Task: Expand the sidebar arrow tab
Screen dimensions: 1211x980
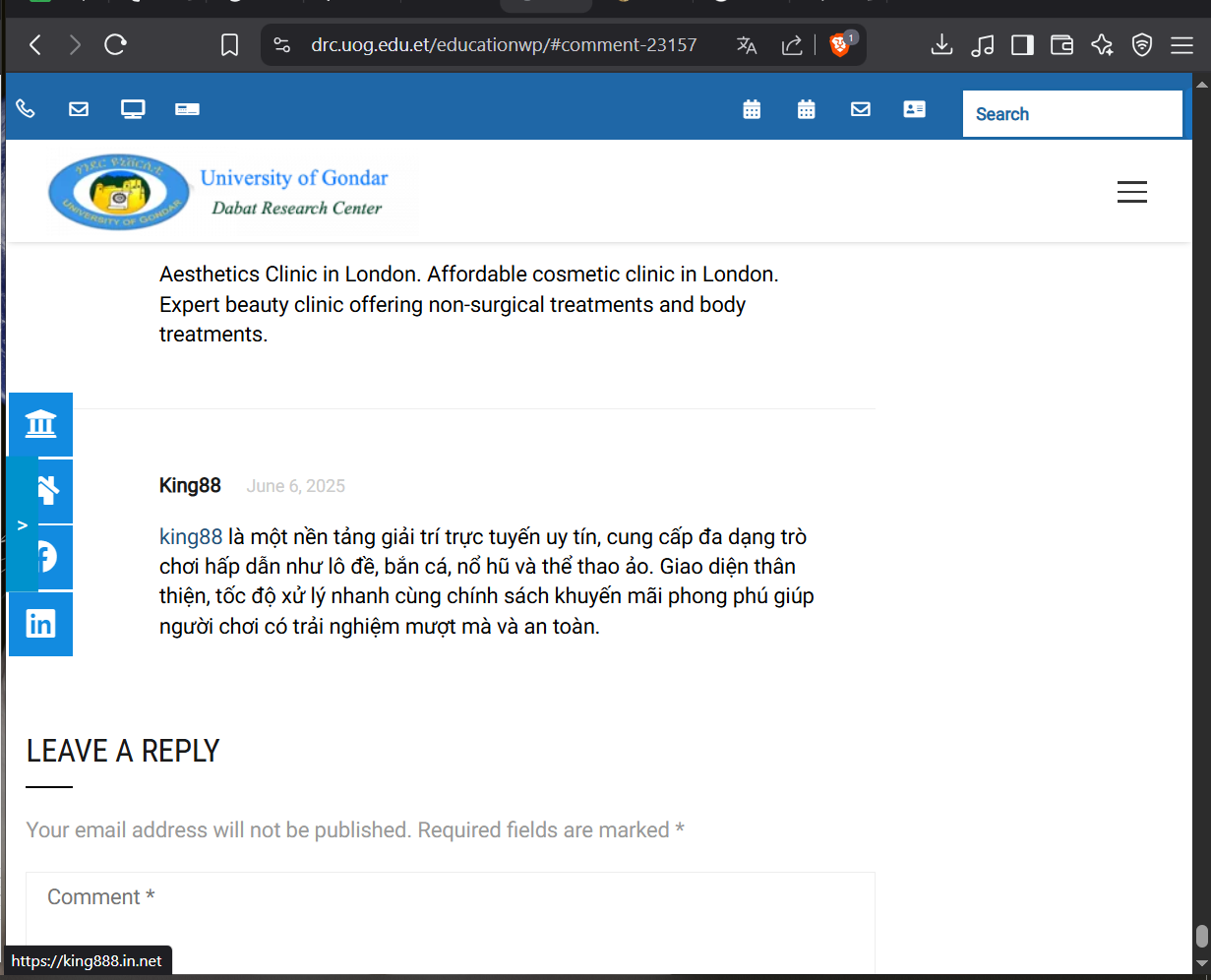Action: click(22, 525)
